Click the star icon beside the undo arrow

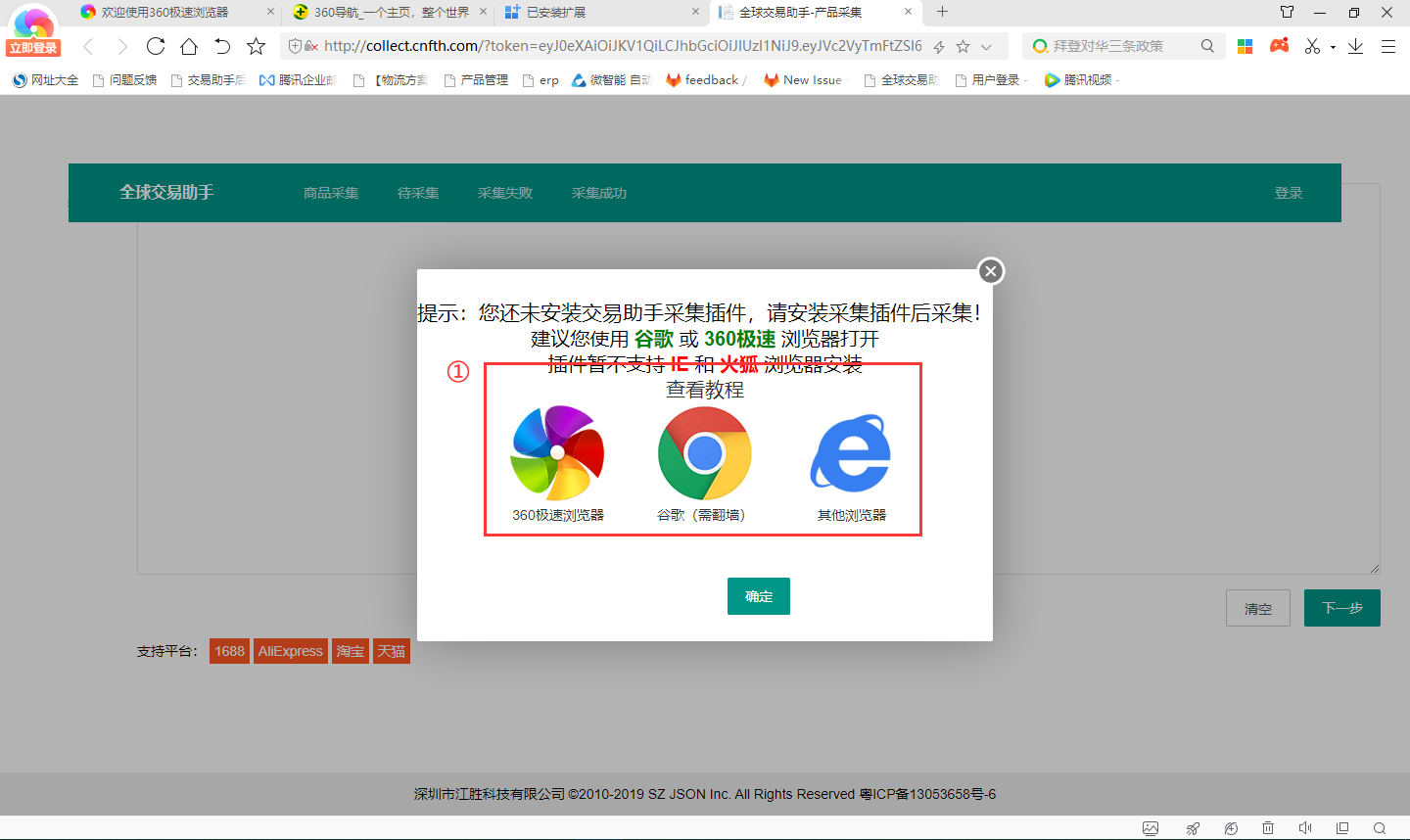256,46
